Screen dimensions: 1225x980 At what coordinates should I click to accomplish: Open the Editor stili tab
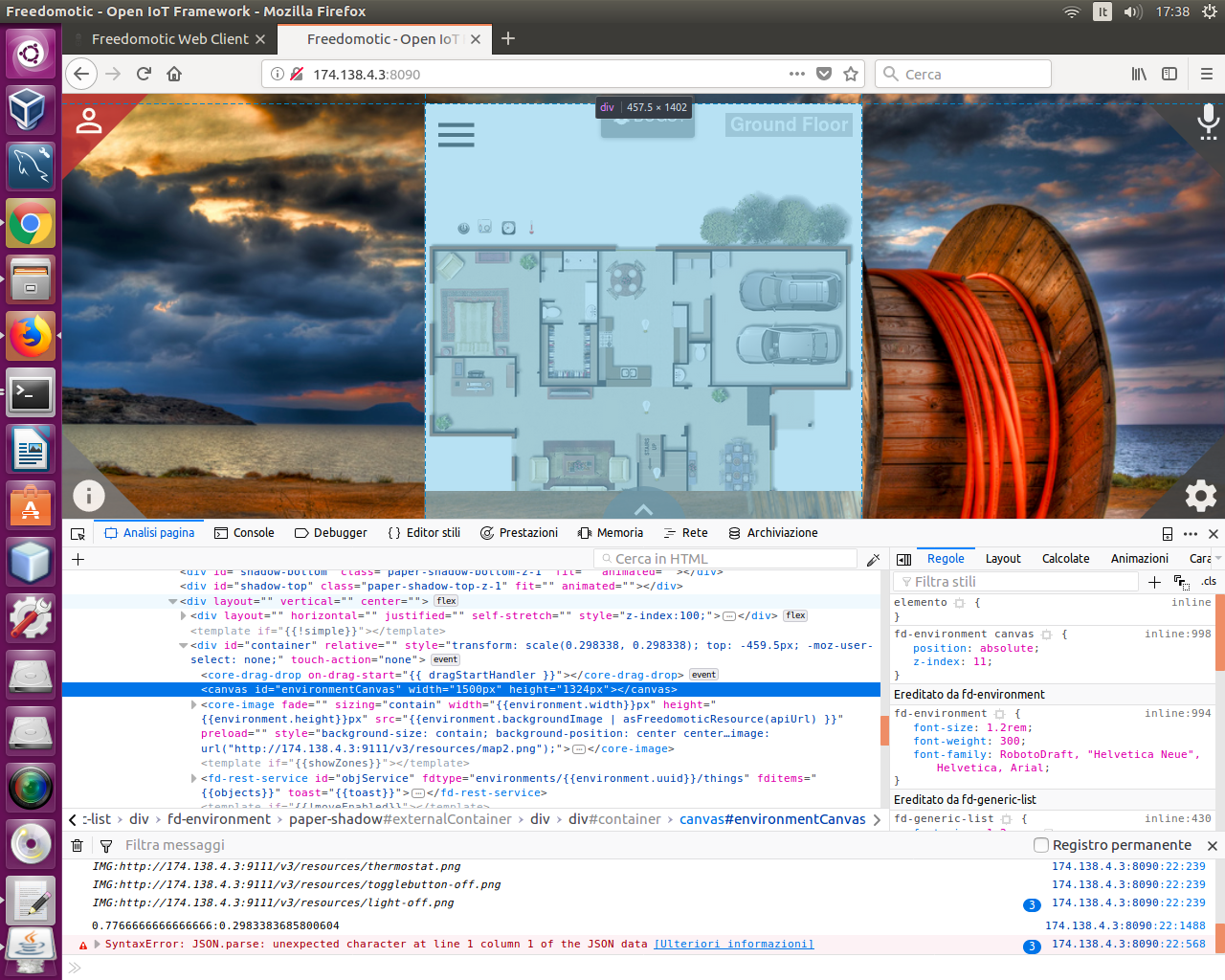[424, 533]
